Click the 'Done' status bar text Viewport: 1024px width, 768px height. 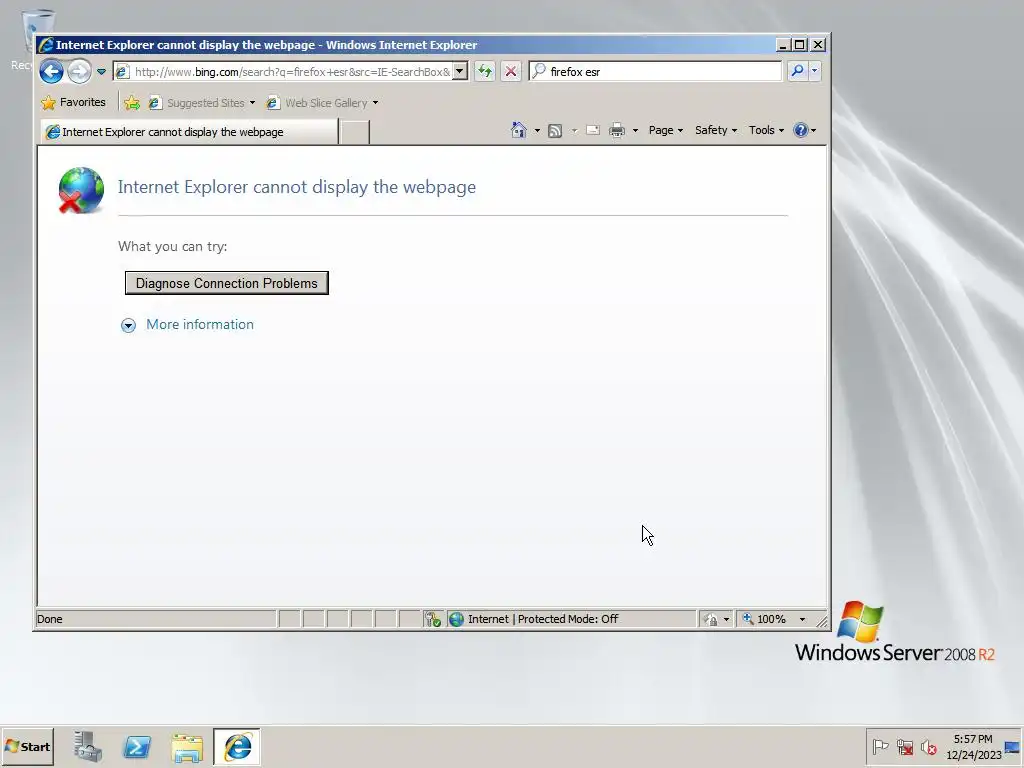click(x=50, y=619)
